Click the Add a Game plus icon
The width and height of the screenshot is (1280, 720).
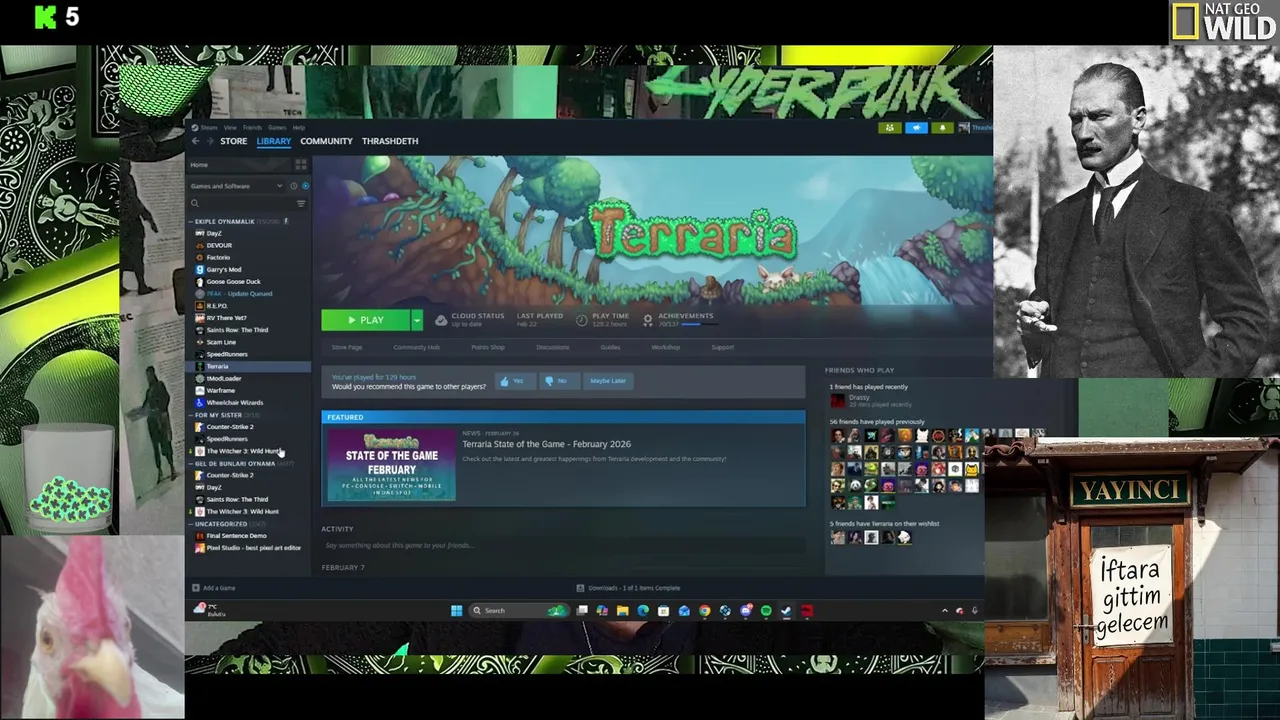click(196, 588)
